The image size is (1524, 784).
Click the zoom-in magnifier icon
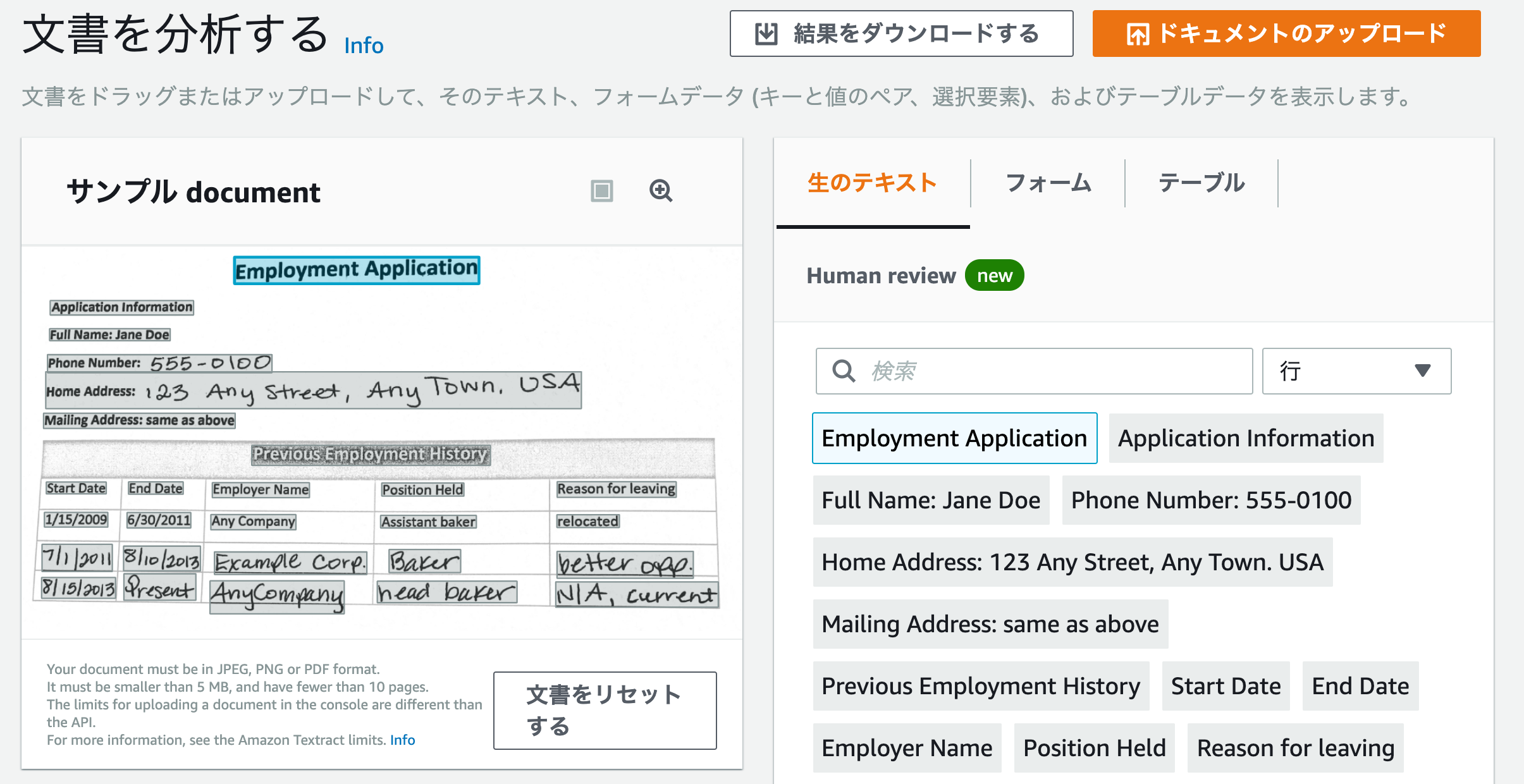coord(661,191)
